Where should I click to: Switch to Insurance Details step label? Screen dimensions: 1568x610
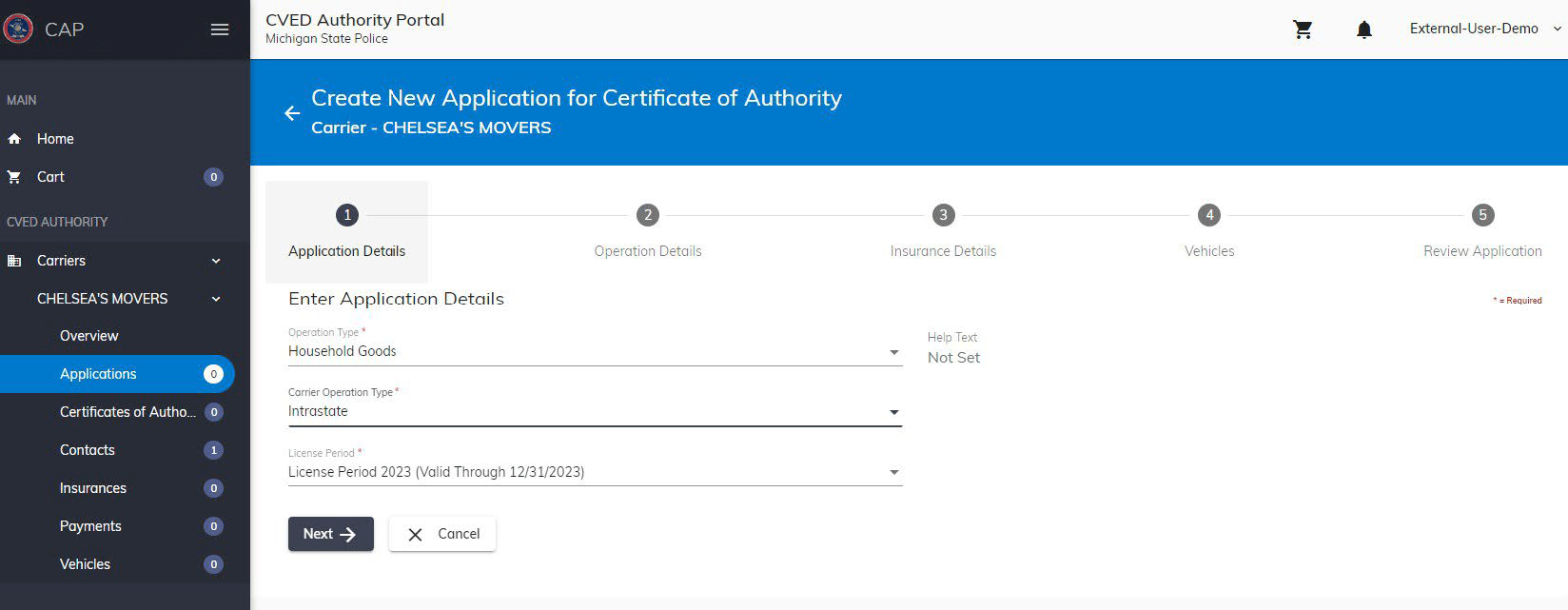pyautogui.click(x=943, y=251)
